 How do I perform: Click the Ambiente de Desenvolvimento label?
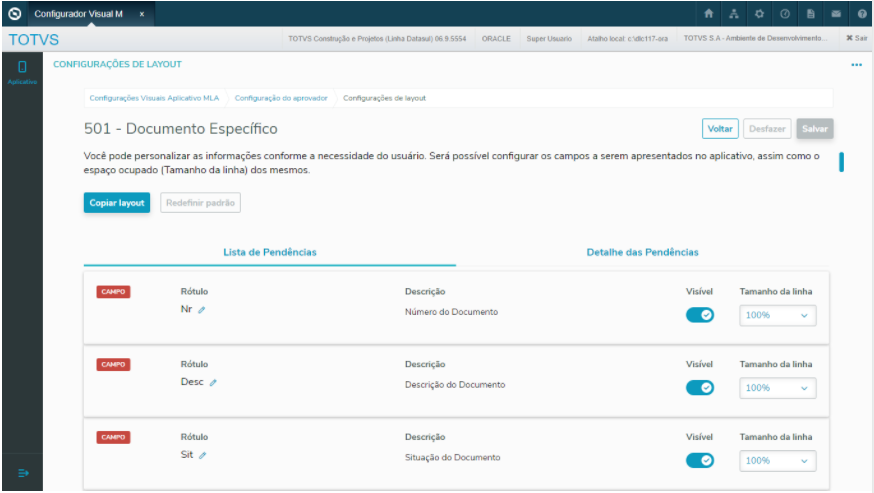[x=755, y=38]
